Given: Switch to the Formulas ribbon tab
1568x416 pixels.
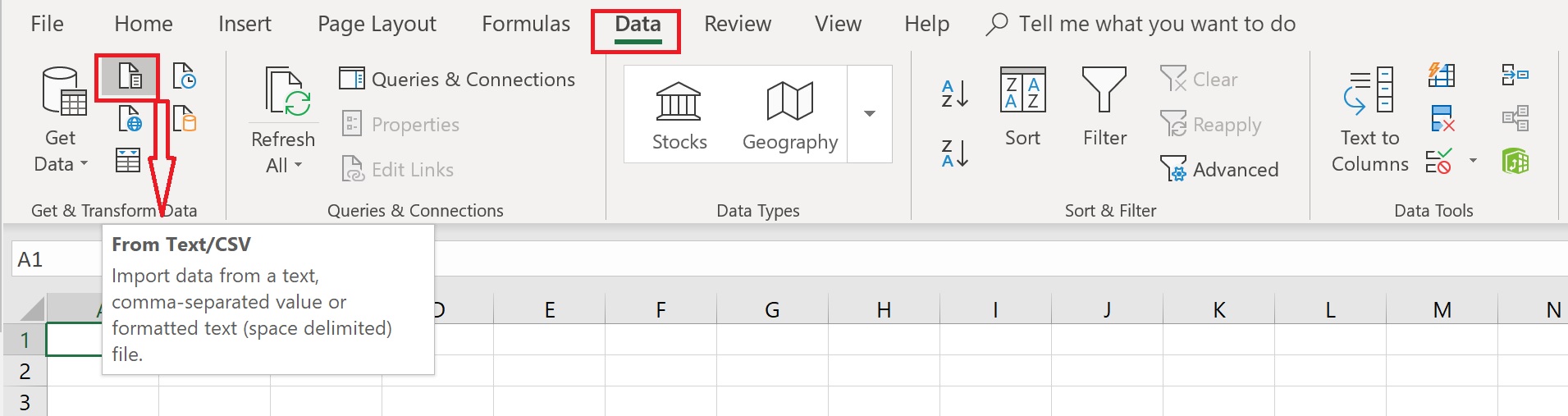Looking at the screenshot, I should [x=525, y=25].
